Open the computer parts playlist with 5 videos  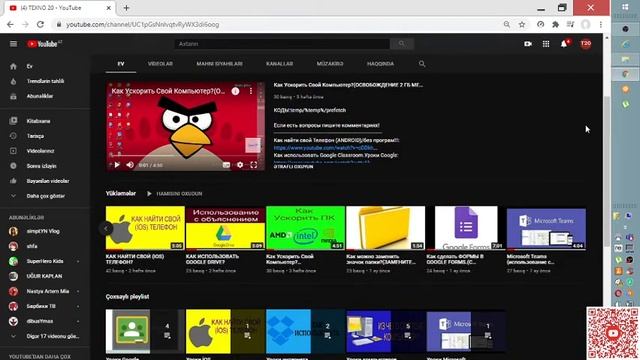coord(386,331)
